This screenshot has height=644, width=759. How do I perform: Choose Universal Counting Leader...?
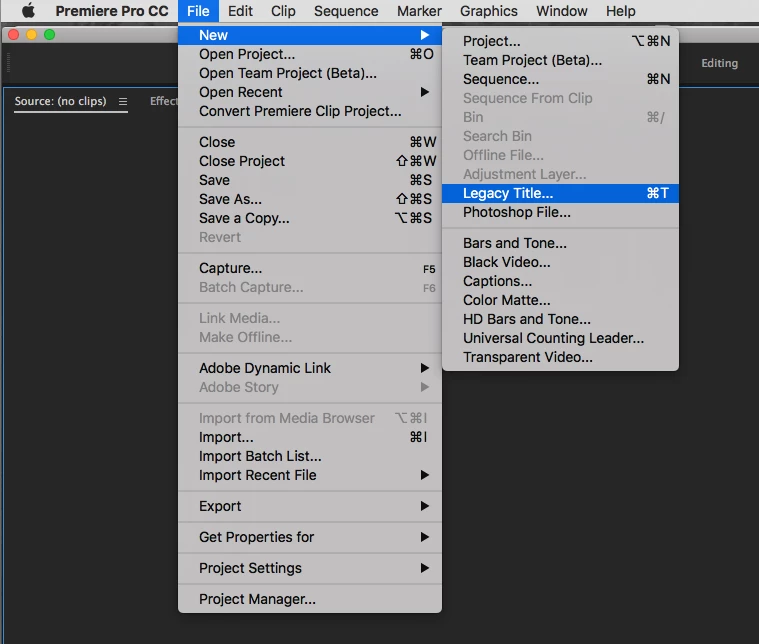[x=561, y=338]
